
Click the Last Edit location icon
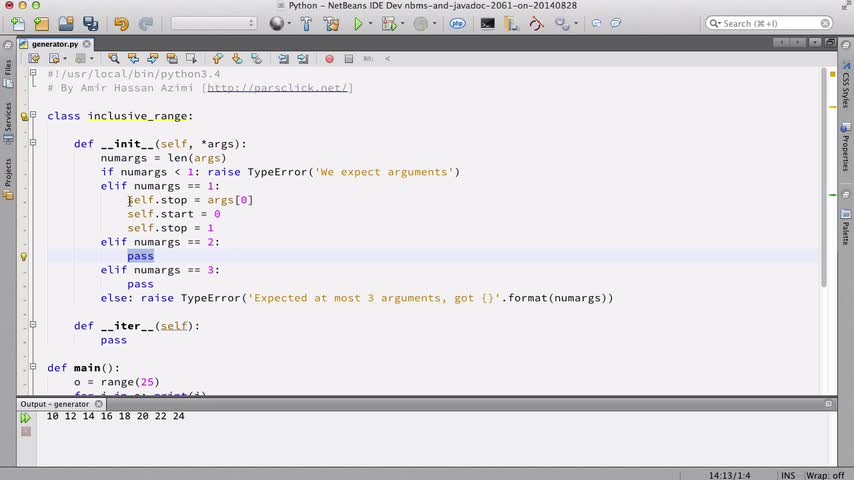(x=34, y=58)
